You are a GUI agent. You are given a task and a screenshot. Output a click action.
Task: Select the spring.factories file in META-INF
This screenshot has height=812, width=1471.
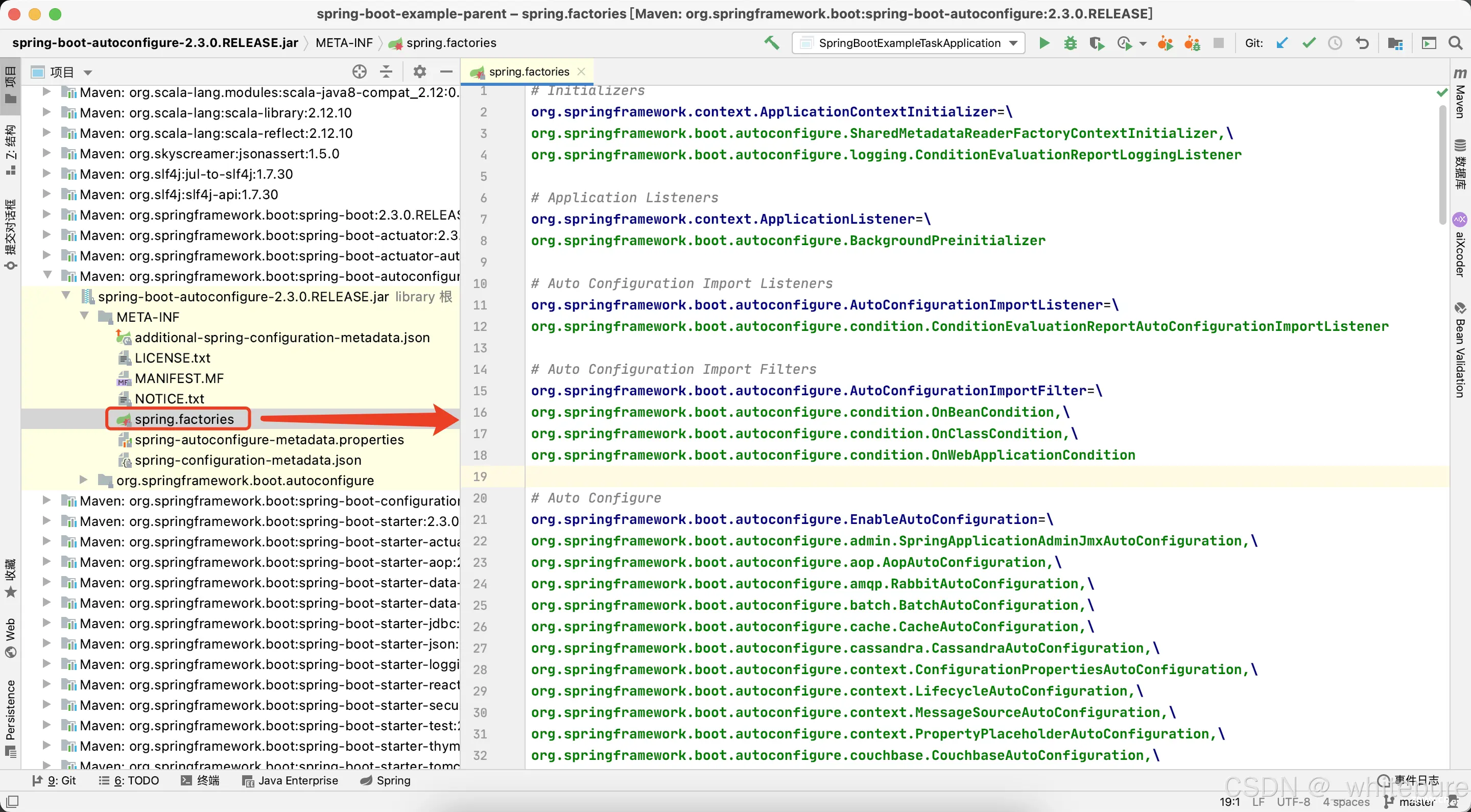(184, 418)
